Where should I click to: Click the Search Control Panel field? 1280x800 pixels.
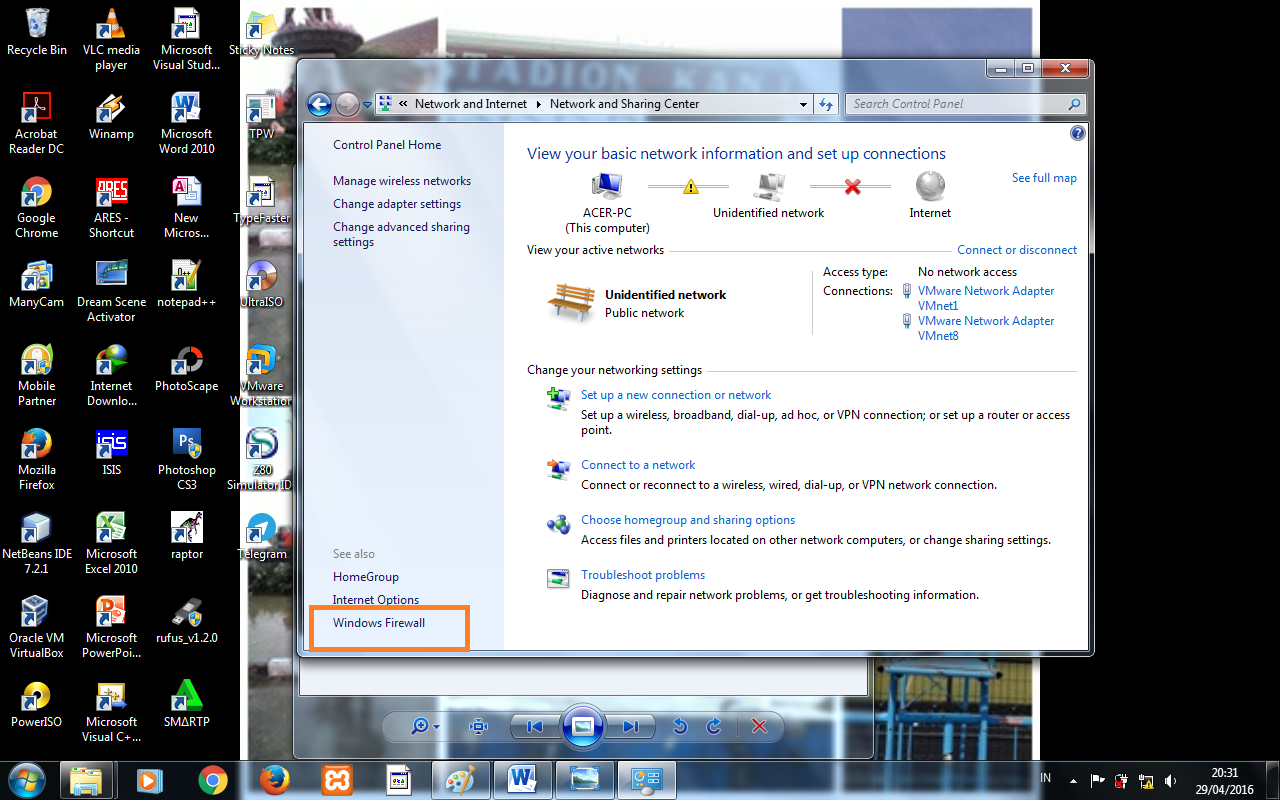click(x=965, y=104)
